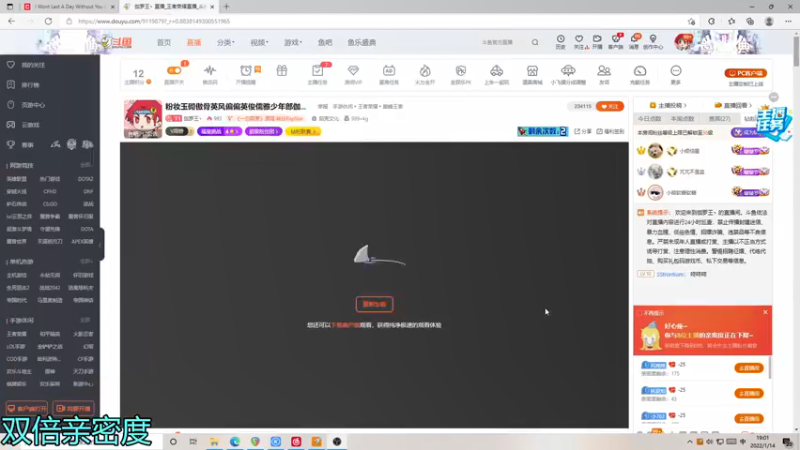Open File Explorer from the taskbar
This screenshot has height=450, width=800.
pos(214,442)
